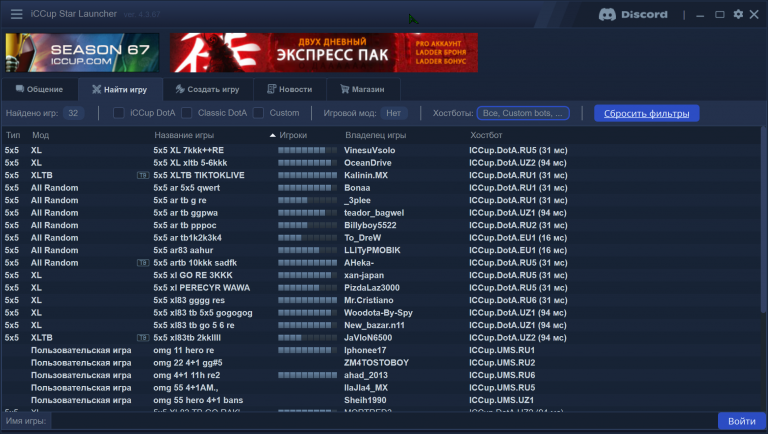The width and height of the screenshot is (768, 434).
Task: Select game 5x5 ar tb ggpwa
Action: (x=382, y=213)
